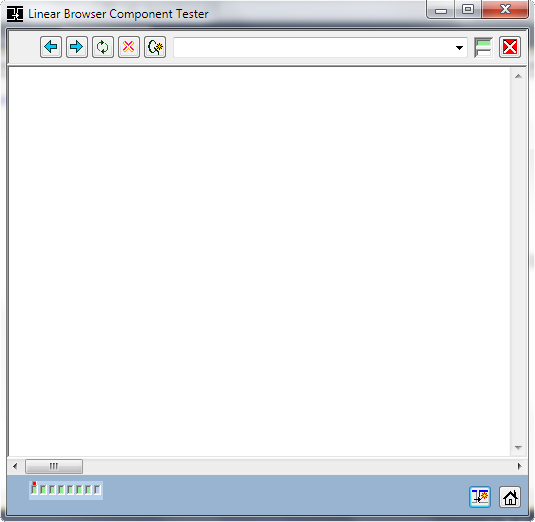Go back with the blue left arrow
Screen dimensions: 535x522
[x=51, y=47]
